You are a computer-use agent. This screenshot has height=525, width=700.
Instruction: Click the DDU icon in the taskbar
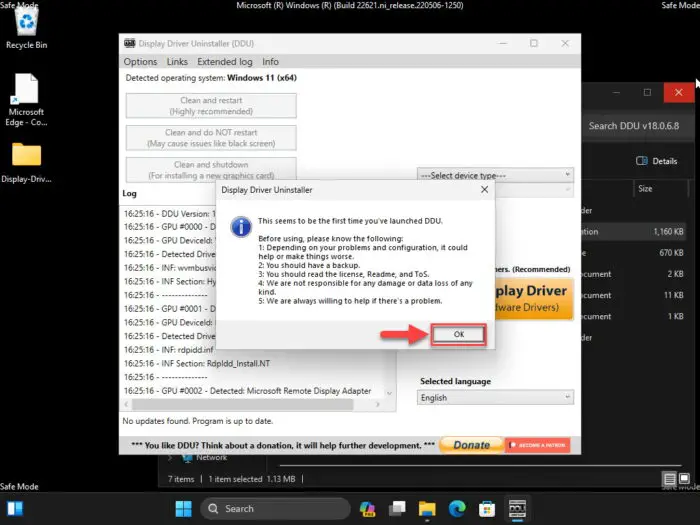pos(517,508)
